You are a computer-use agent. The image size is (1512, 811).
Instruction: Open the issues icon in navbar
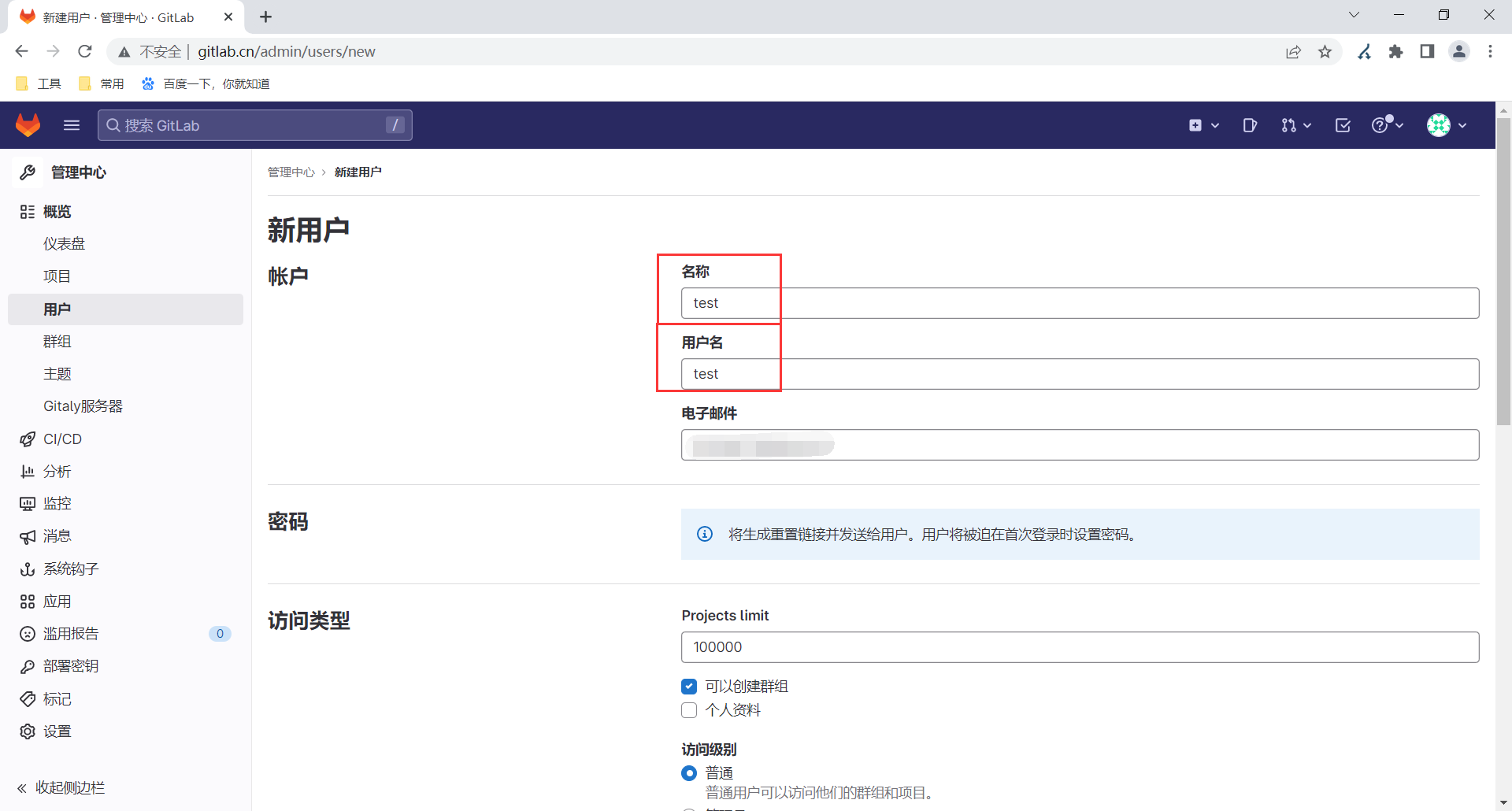[1250, 125]
